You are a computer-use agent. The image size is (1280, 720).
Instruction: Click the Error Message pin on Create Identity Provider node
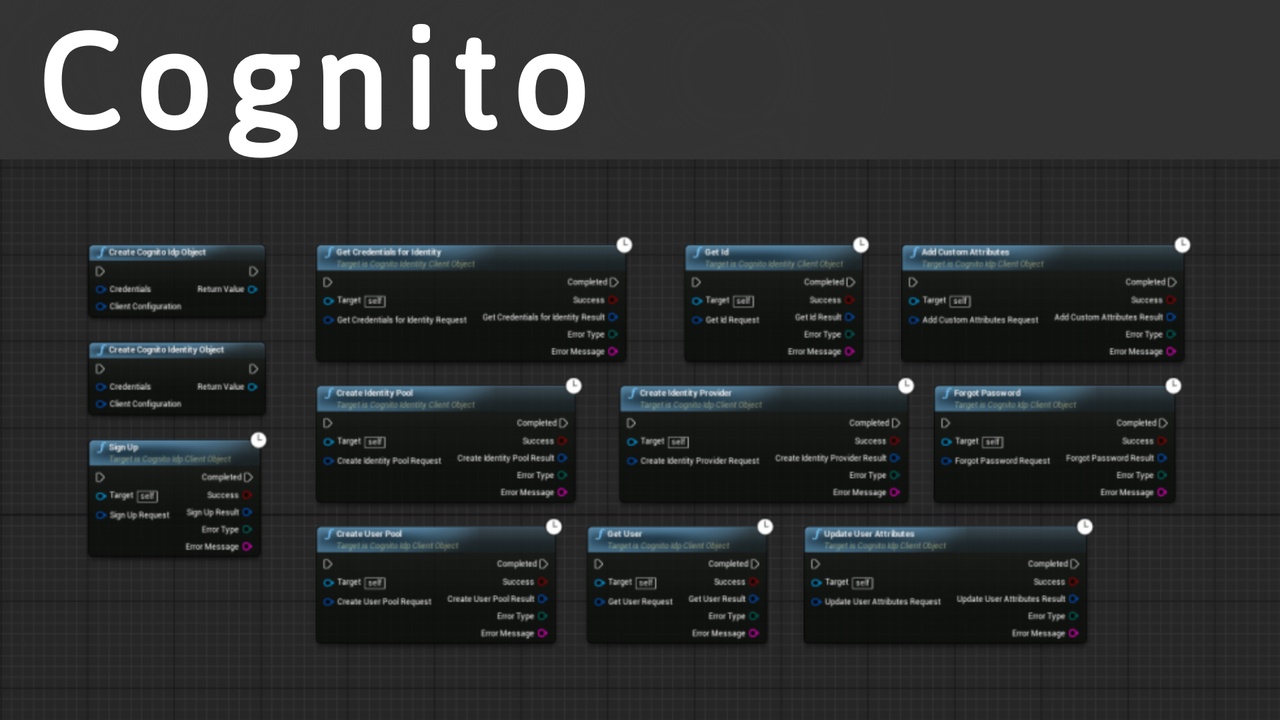(895, 493)
